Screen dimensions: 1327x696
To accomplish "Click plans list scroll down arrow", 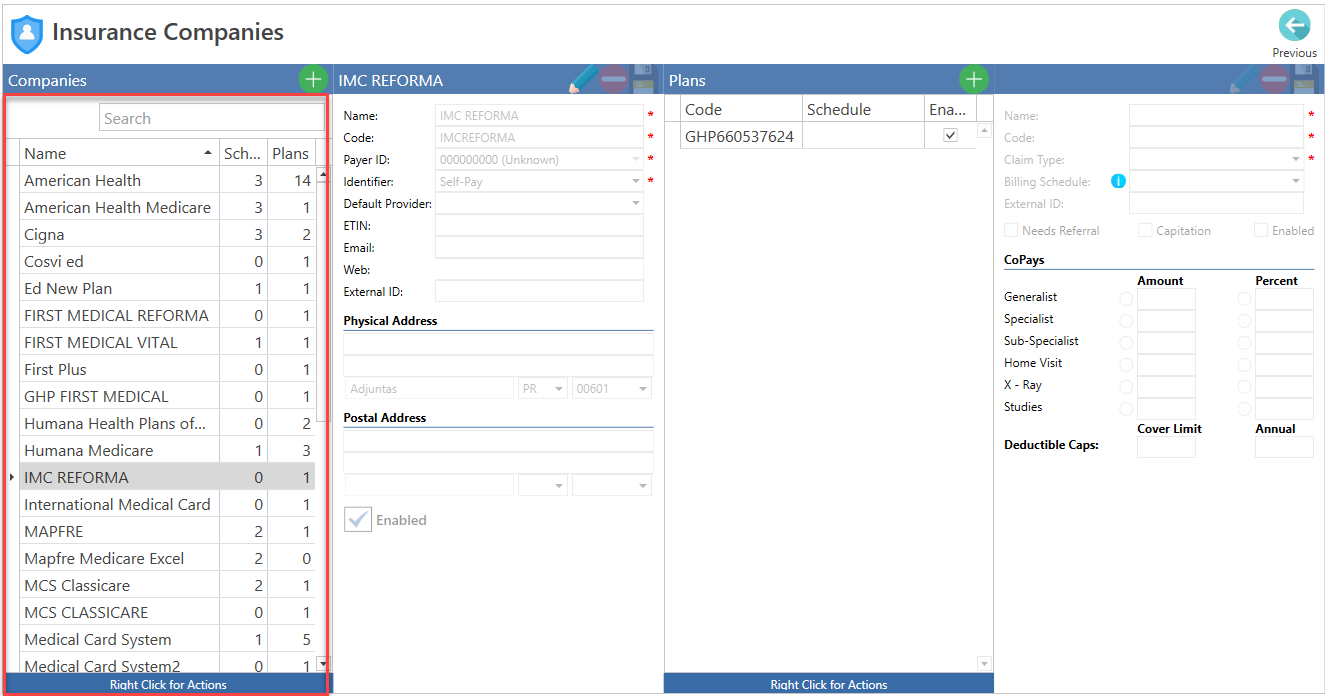I will pyautogui.click(x=984, y=664).
